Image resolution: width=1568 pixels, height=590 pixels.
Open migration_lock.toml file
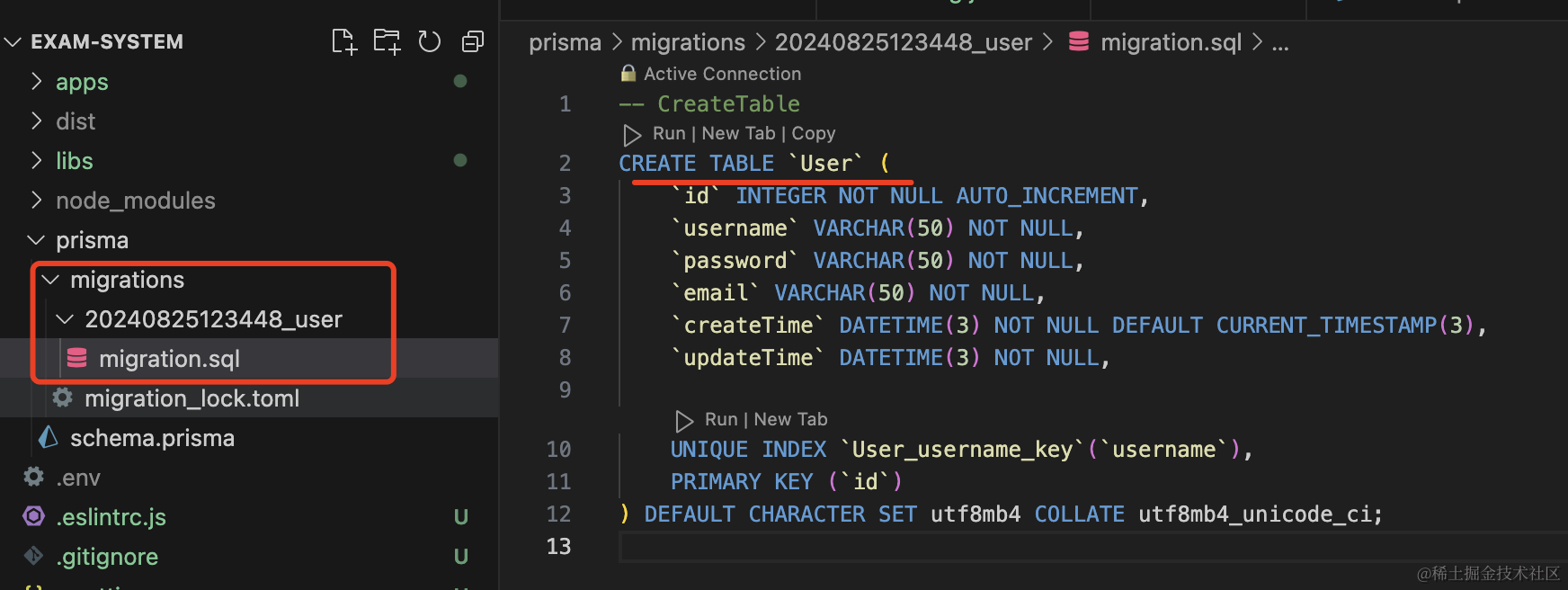point(192,398)
